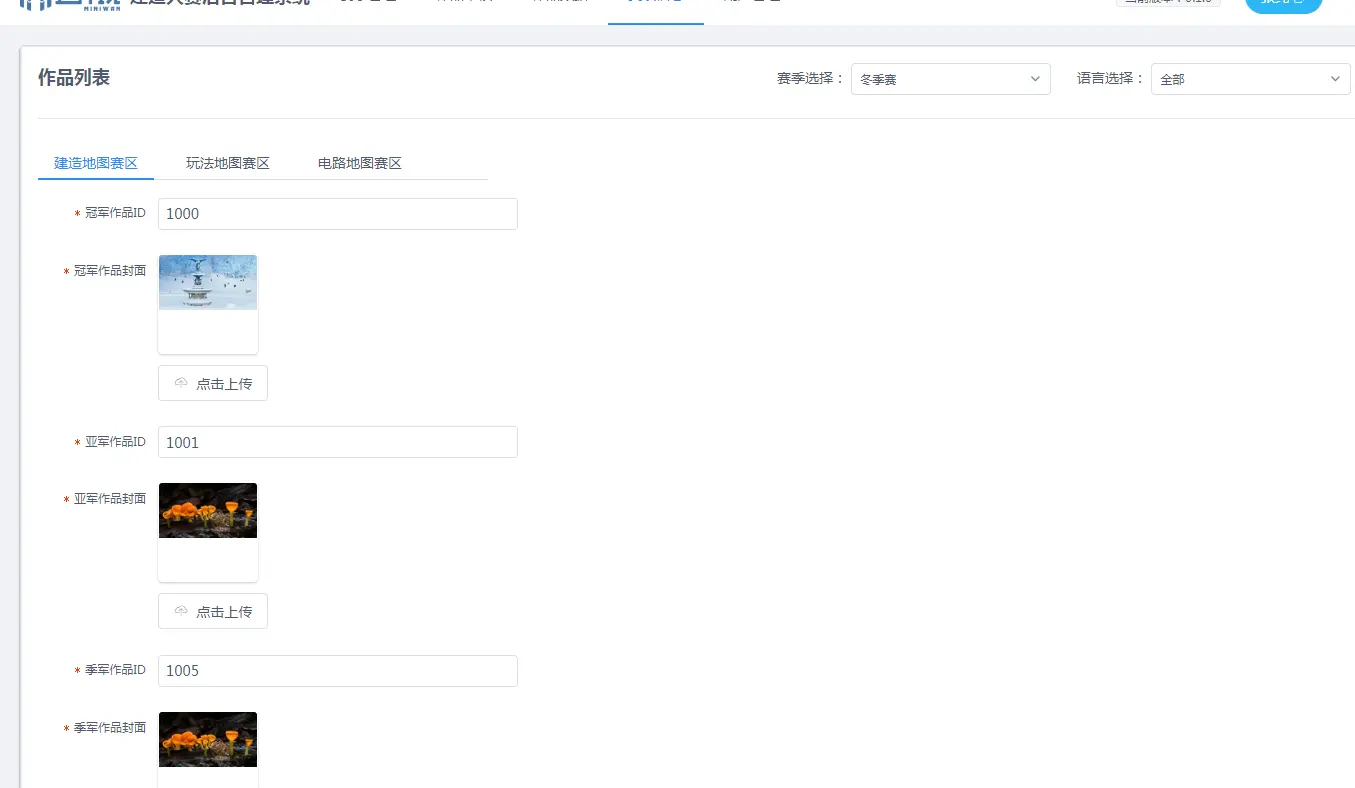Click the 语言选择 label text
Image resolution: width=1355 pixels, height=788 pixels.
point(1111,78)
